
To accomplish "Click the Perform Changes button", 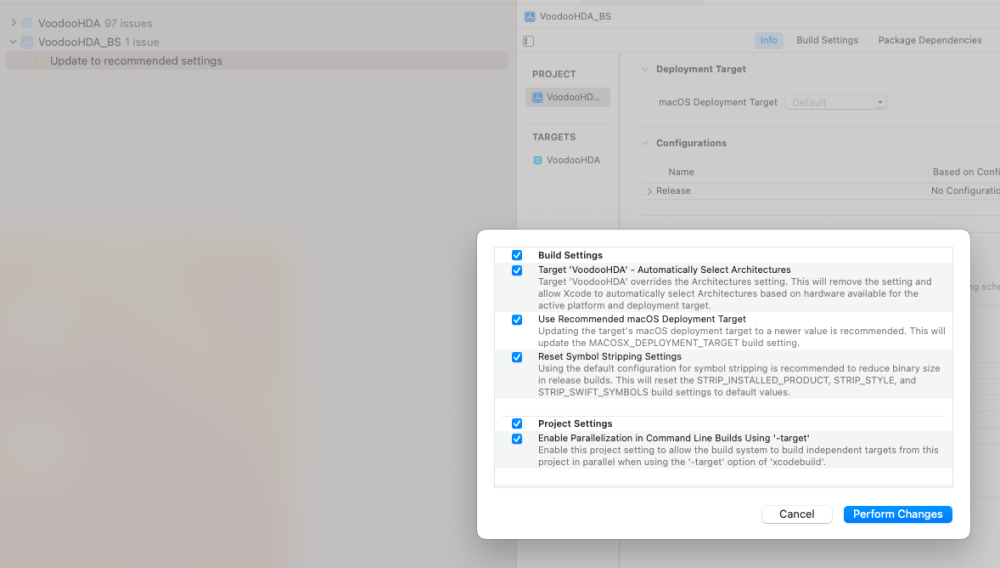I will 897,514.
